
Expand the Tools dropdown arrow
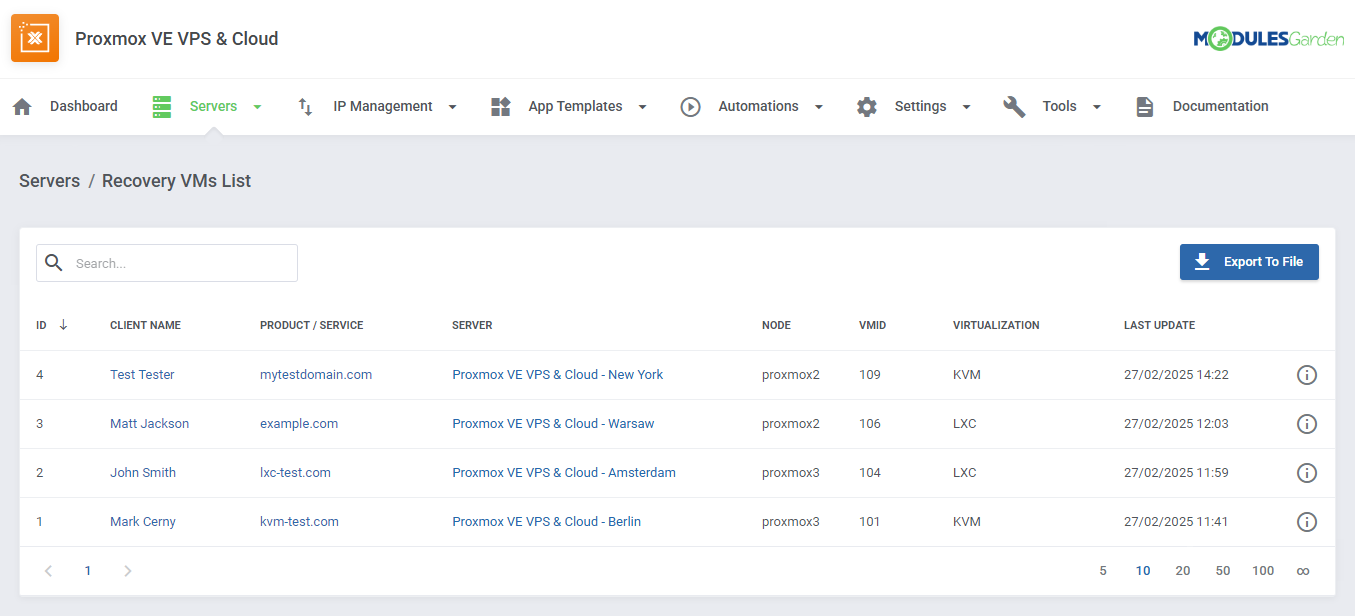point(1096,107)
